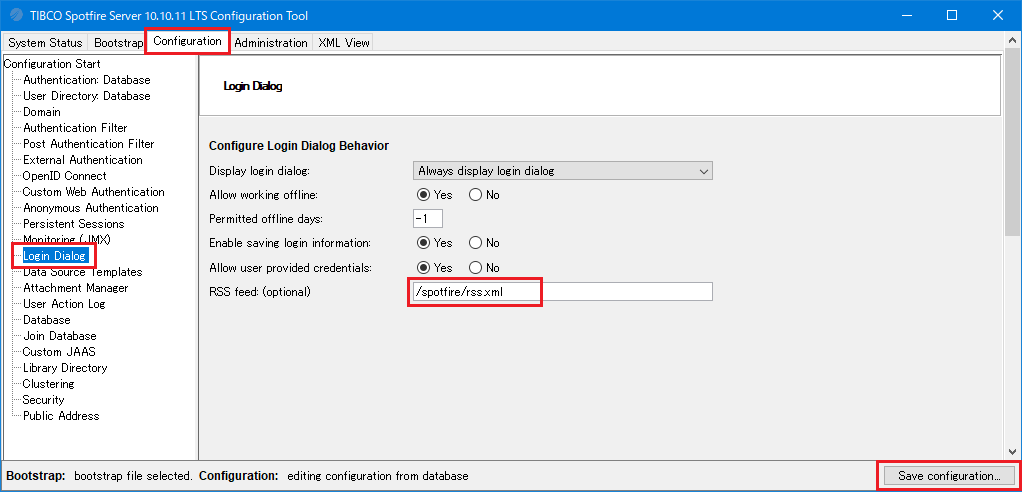Click 'bootstrap file selected.' status text
Screen dimensions: 1022x492
[x=134, y=476]
